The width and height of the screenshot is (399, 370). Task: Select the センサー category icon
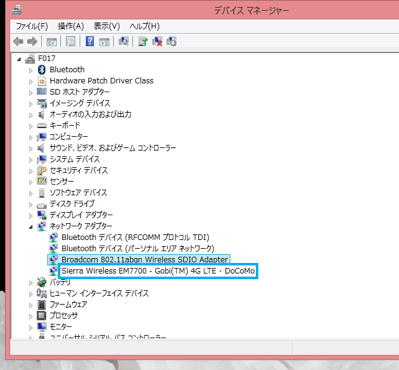42,181
